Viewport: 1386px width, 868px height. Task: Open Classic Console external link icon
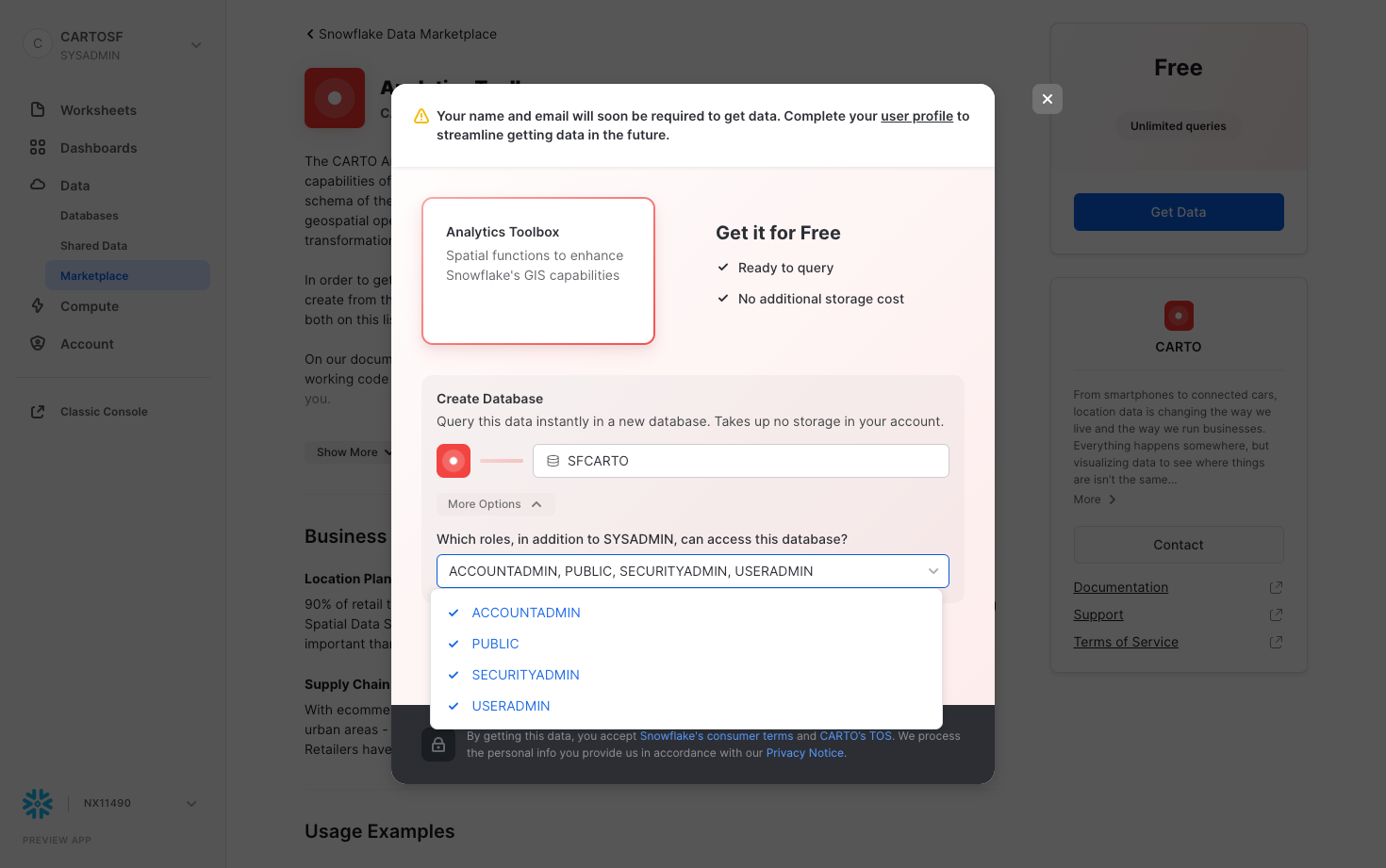(38, 411)
